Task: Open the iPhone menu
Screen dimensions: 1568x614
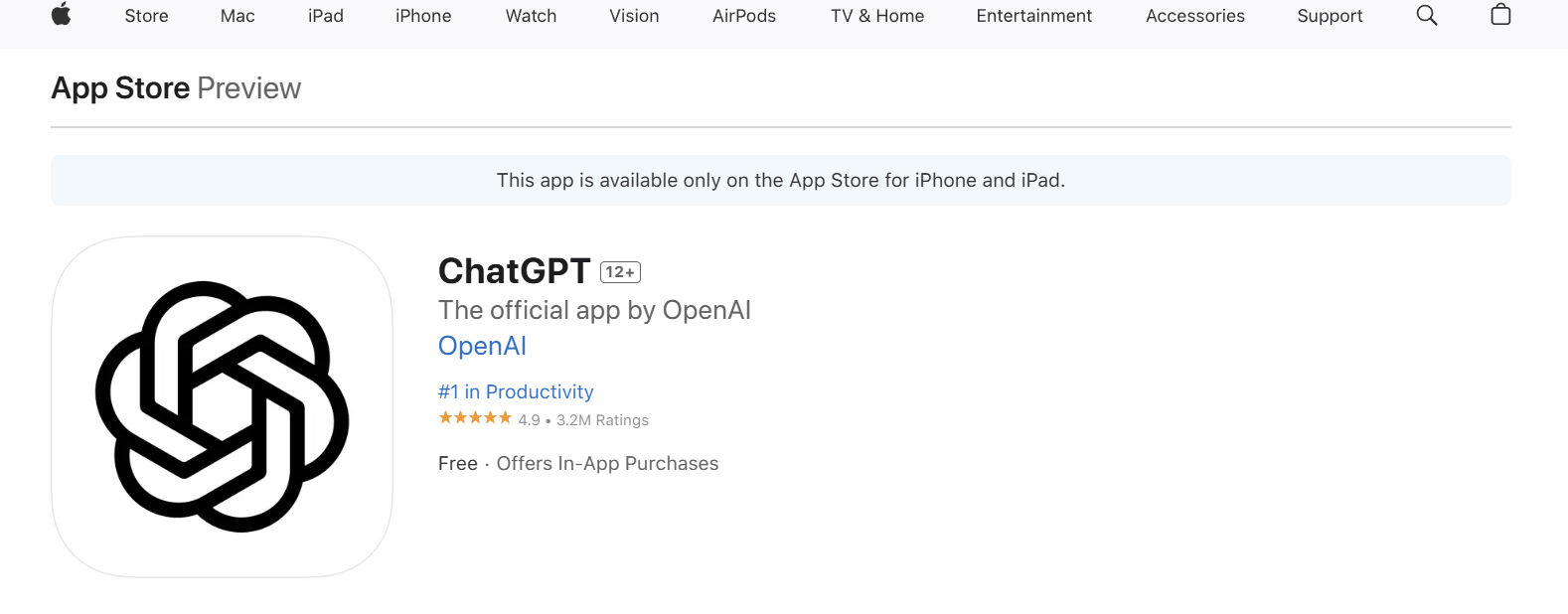Action: [423, 16]
